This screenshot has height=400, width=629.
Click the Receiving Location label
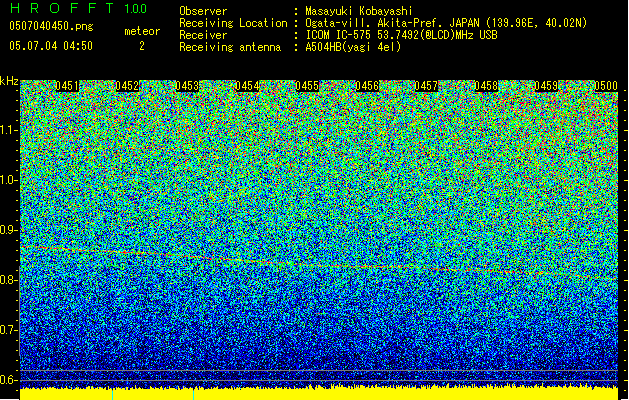tap(233, 23)
